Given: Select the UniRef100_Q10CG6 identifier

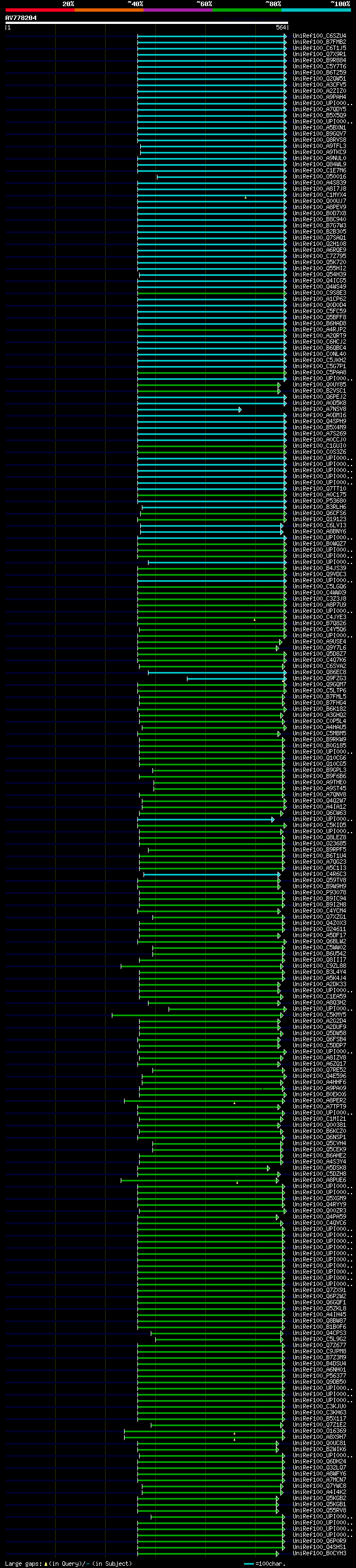Looking at the screenshot, I should coord(319,758).
